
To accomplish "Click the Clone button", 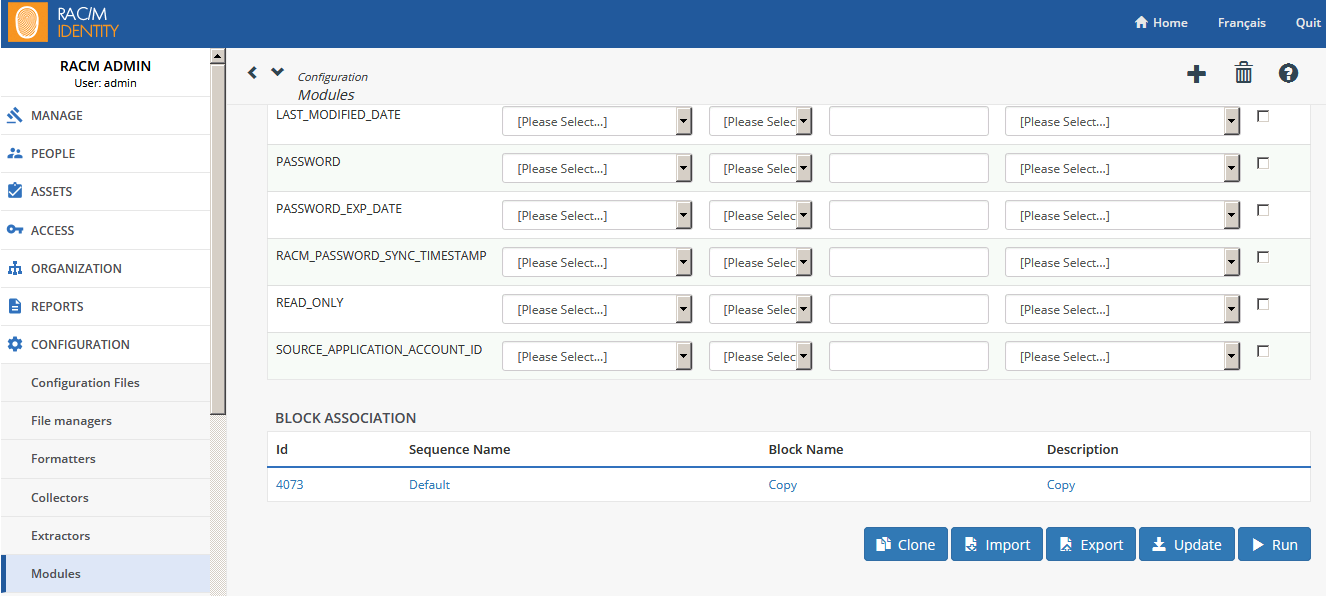I will (x=906, y=545).
